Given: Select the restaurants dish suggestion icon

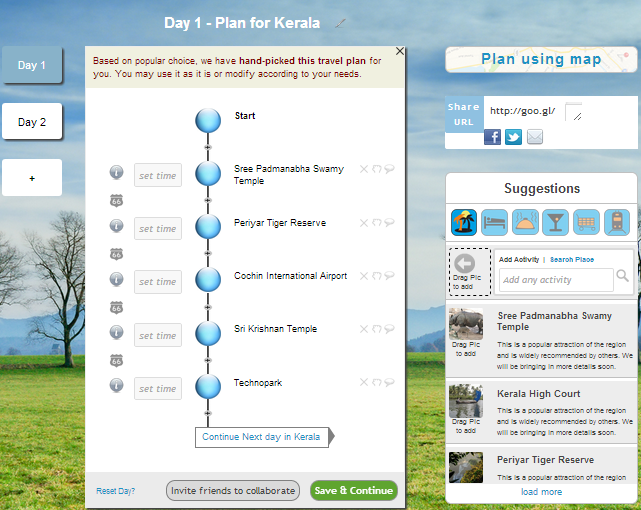Looking at the screenshot, I should click(x=525, y=222).
